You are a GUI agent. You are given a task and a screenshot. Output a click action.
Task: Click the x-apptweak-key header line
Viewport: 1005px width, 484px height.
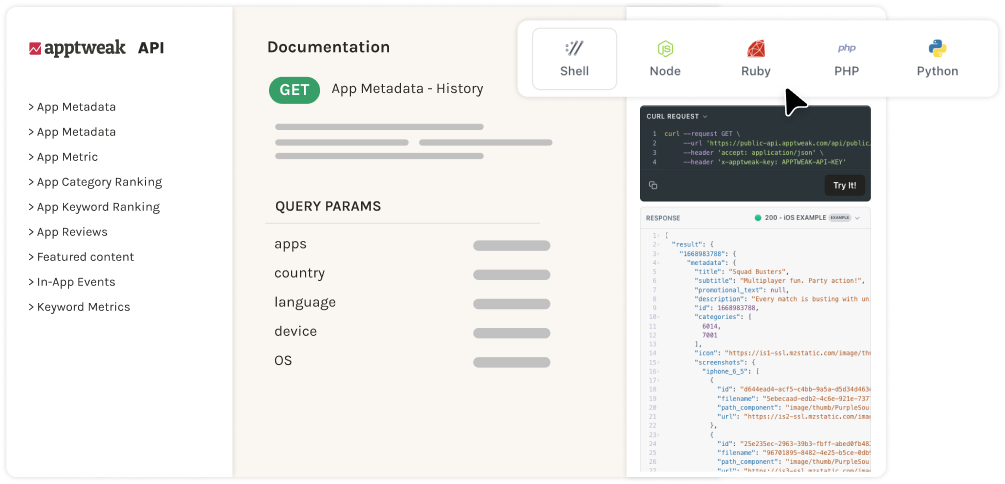coord(765,163)
